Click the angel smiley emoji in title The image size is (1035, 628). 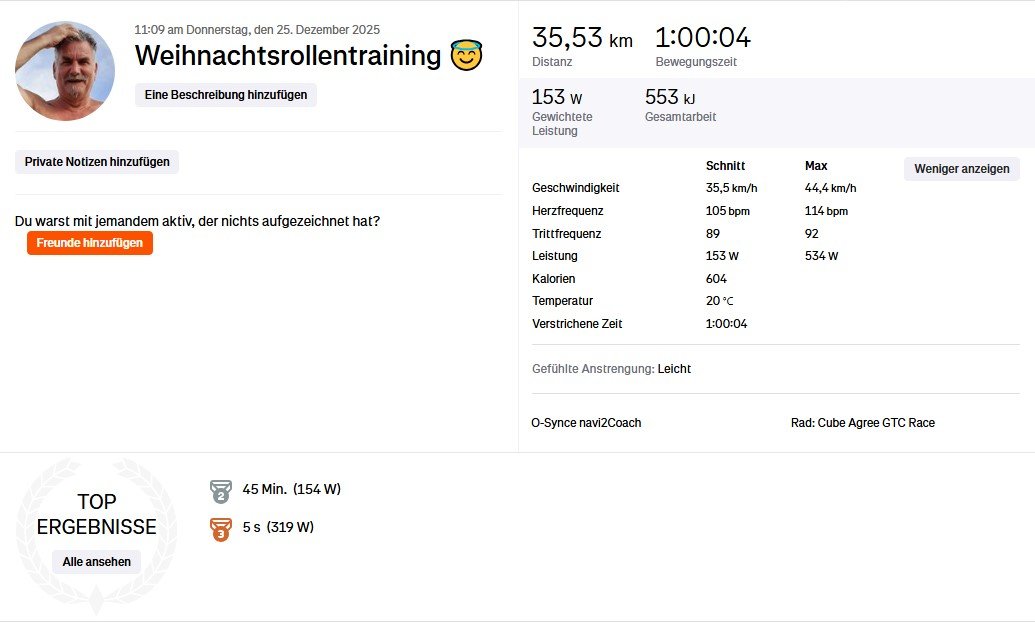[466, 55]
